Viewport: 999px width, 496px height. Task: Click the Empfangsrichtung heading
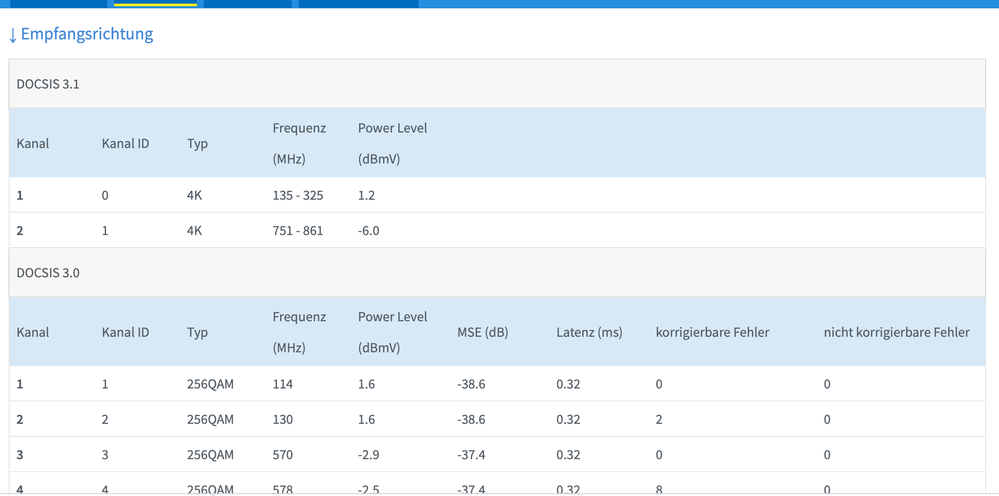click(80, 34)
